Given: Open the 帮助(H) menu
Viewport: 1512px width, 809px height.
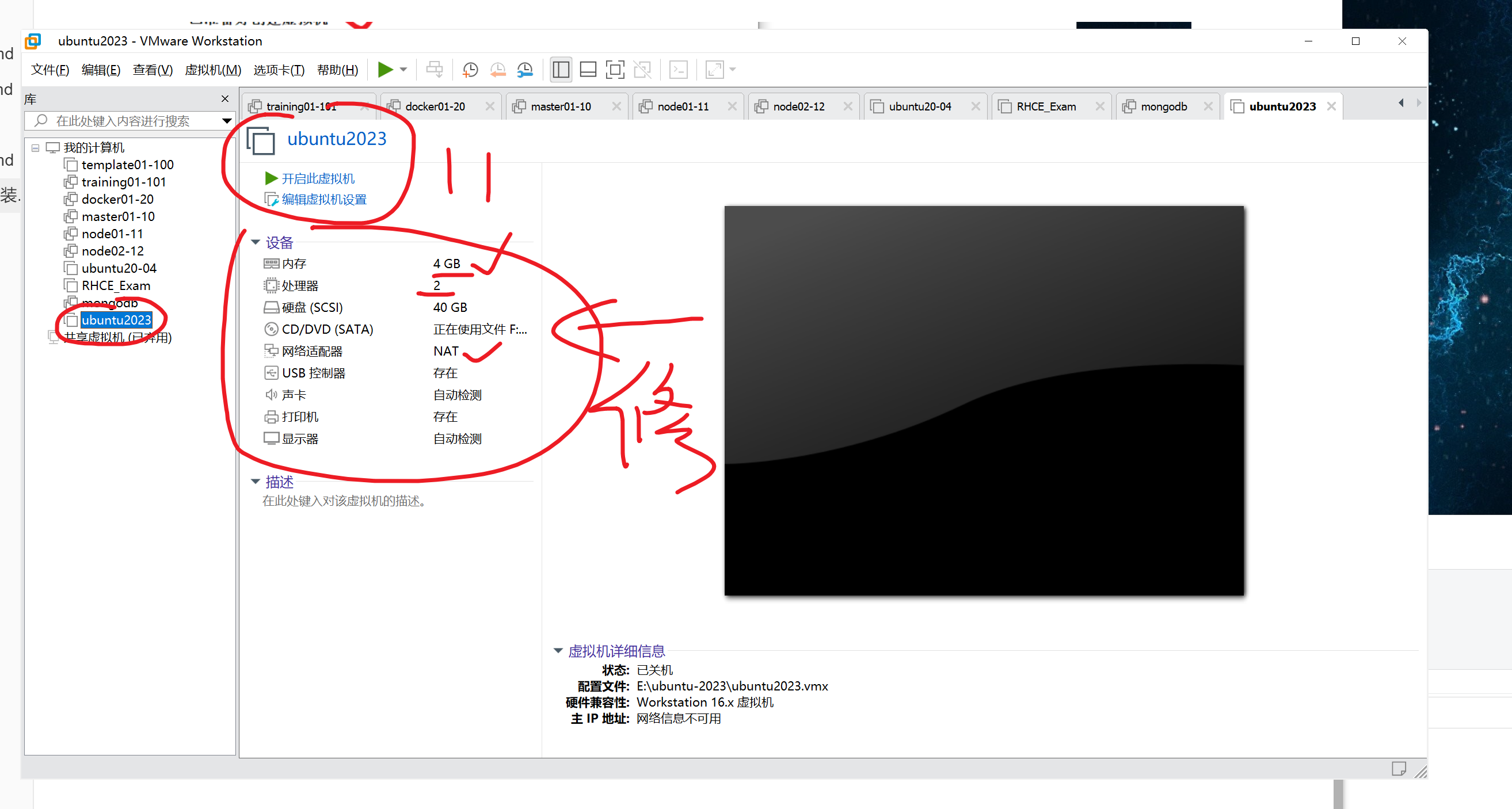Looking at the screenshot, I should (x=337, y=70).
